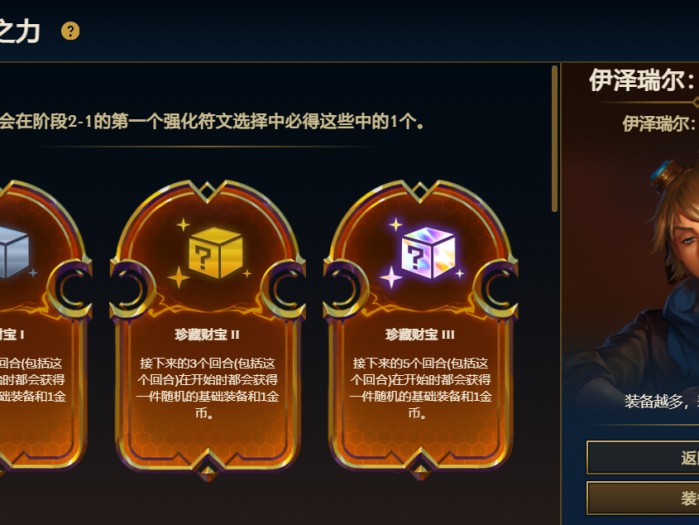The width and height of the screenshot is (699, 525).
Task: Click the 珍藏财宝 II card title
Action: [207, 335]
